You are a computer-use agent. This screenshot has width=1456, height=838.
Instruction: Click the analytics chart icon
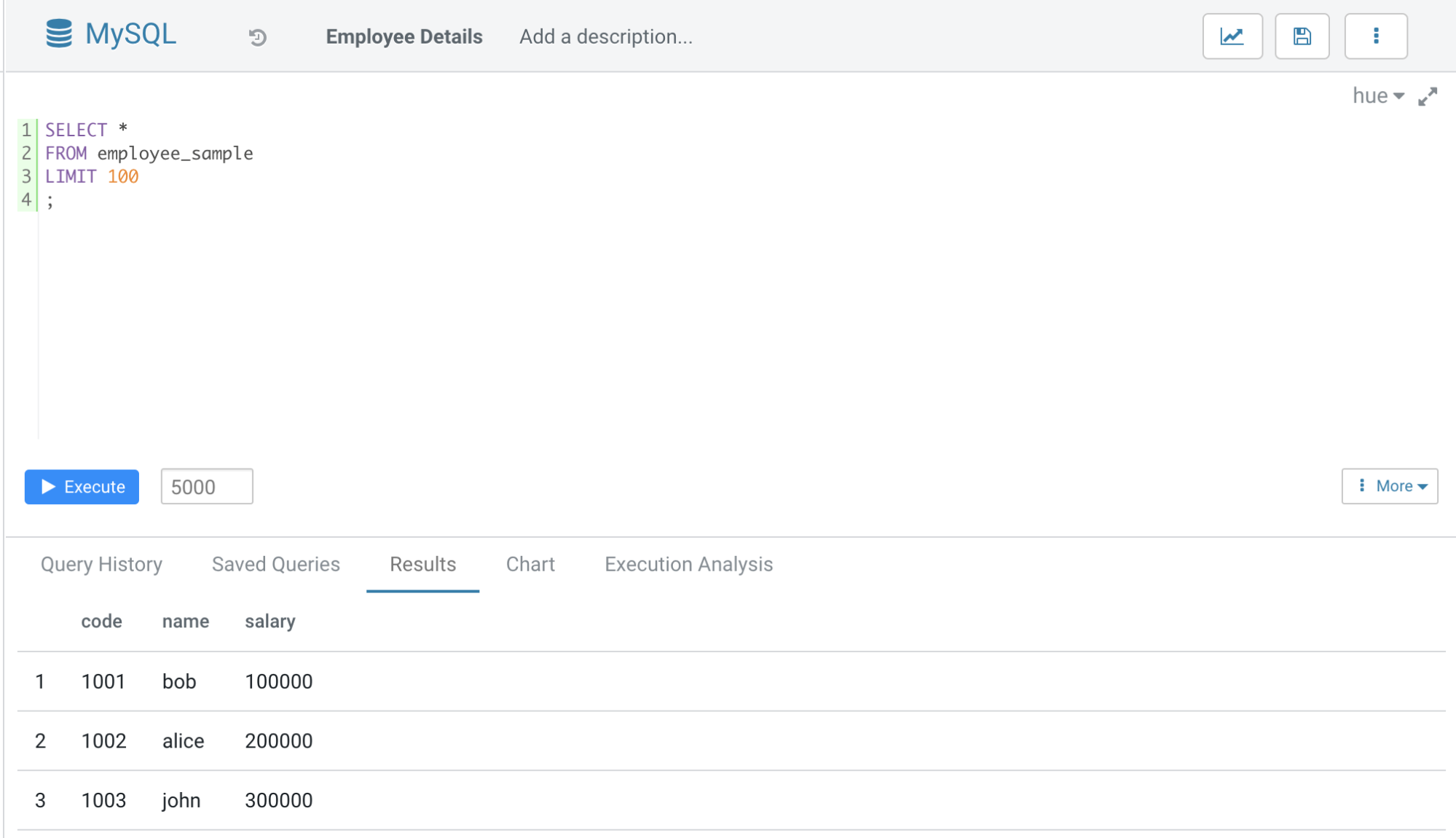[x=1232, y=36]
